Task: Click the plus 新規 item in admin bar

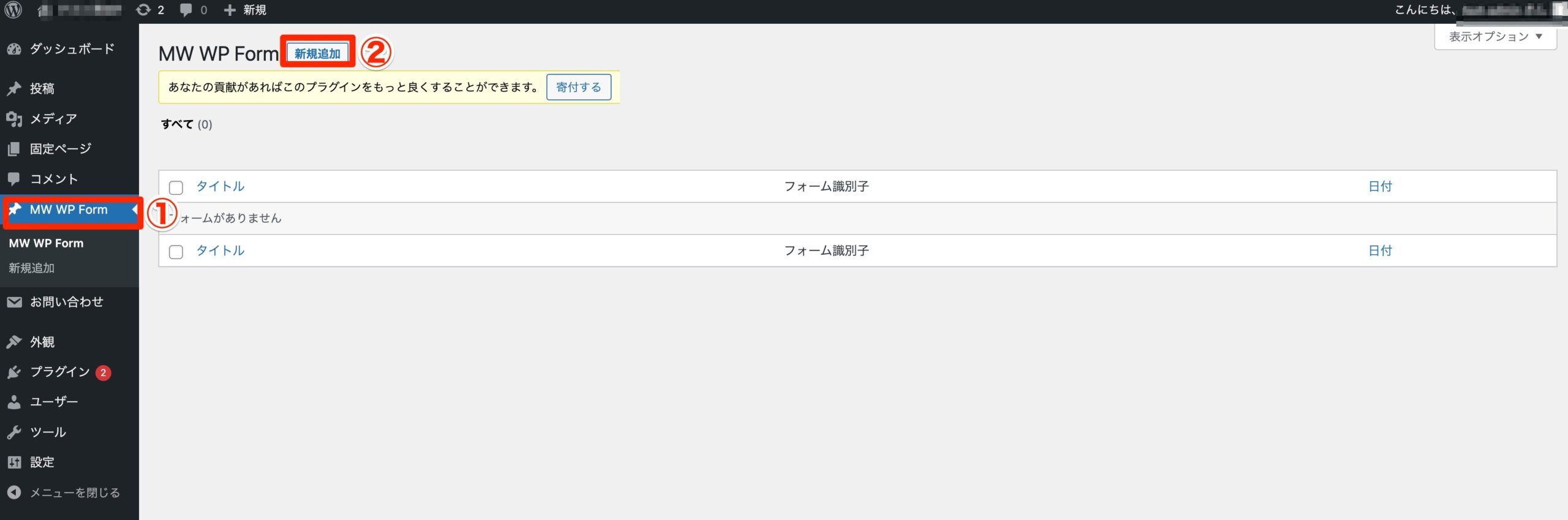Action: (245, 10)
